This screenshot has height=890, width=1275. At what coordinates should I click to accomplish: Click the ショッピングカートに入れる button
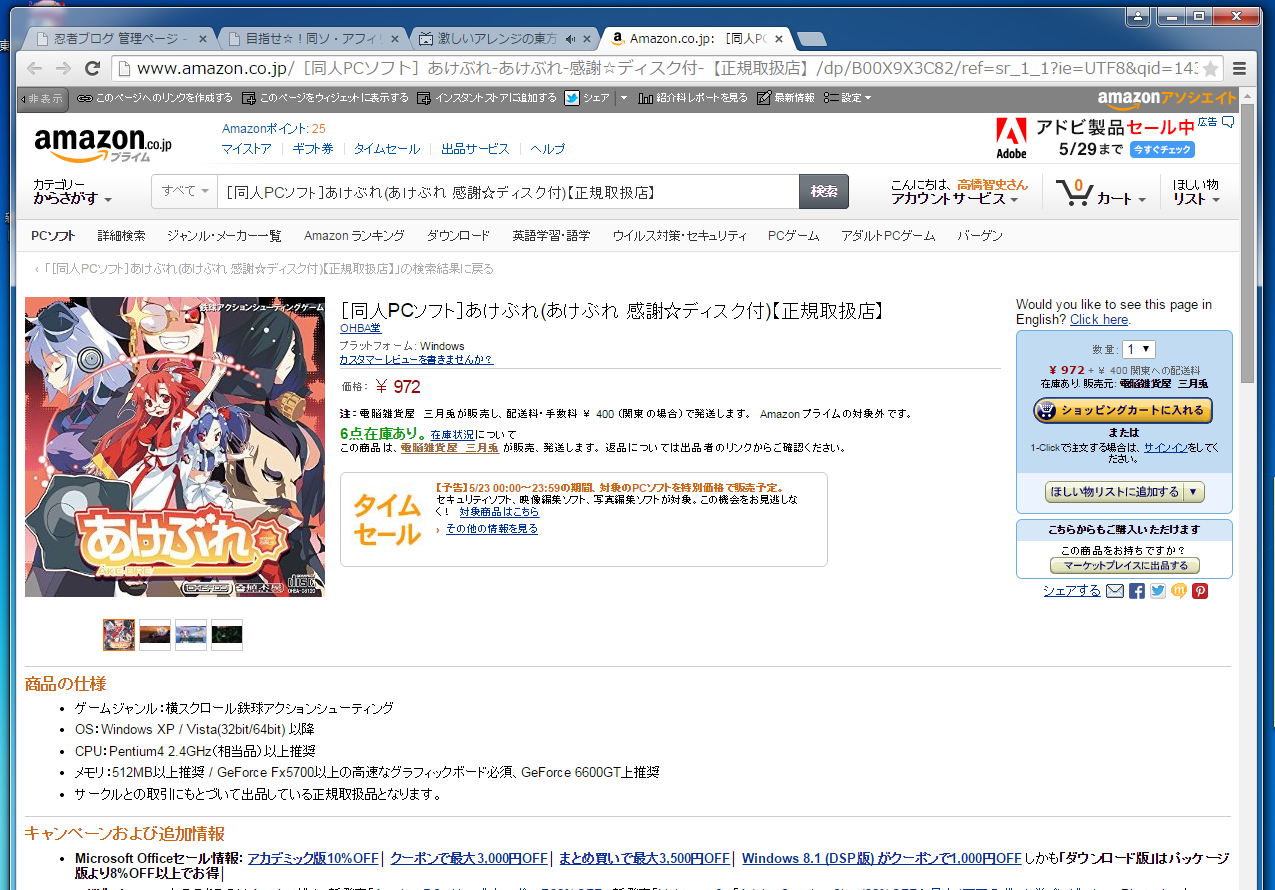click(x=1123, y=410)
